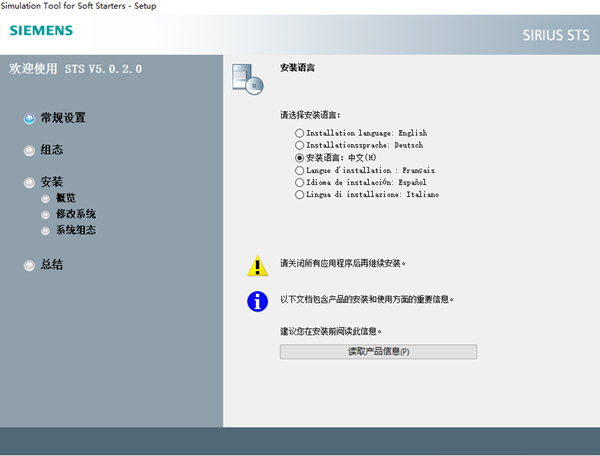600x456 pixels.
Task: Open the 修改系统 sub-step
Action: (x=68, y=214)
